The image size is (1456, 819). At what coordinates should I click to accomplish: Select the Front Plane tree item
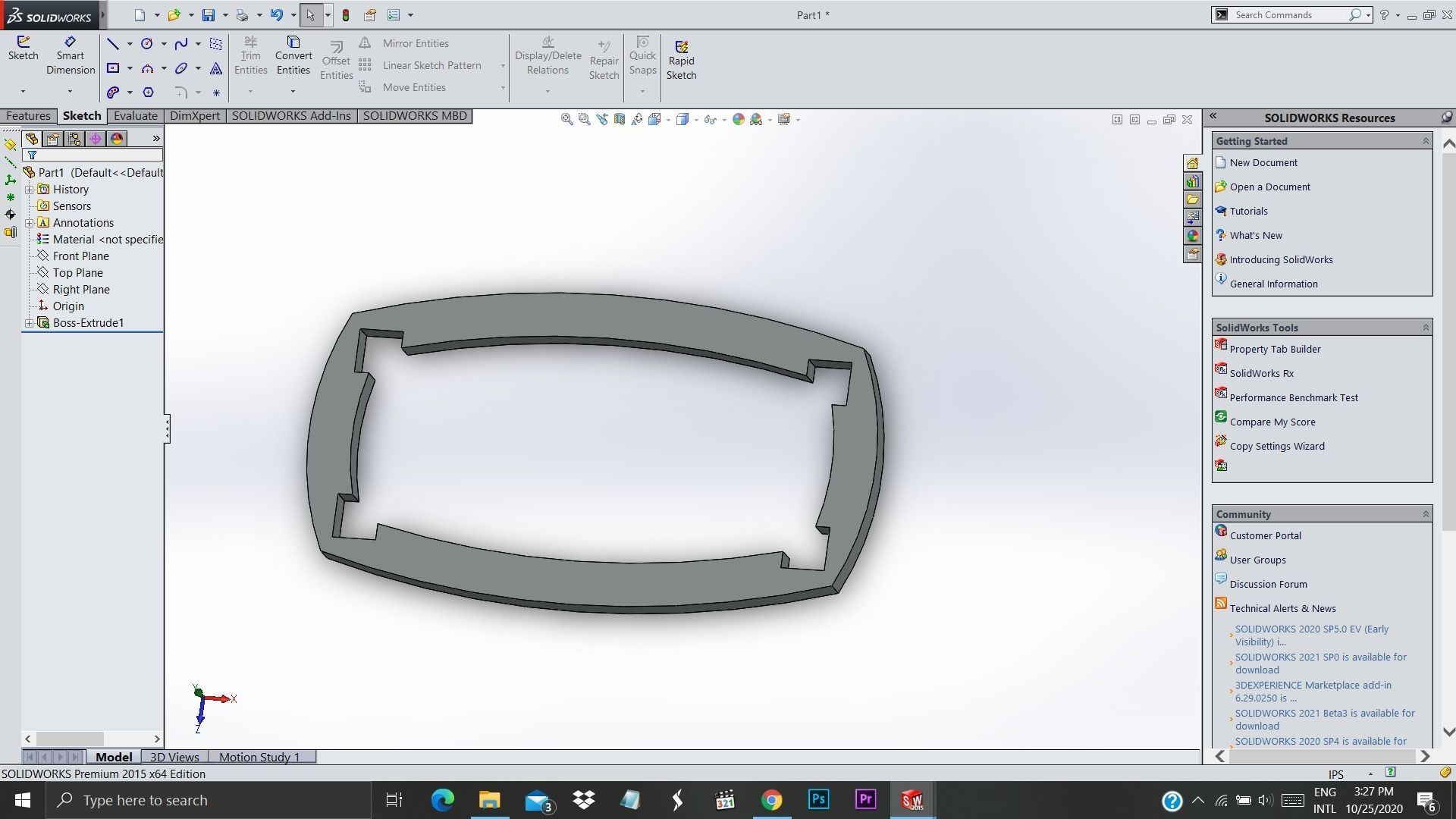80,256
